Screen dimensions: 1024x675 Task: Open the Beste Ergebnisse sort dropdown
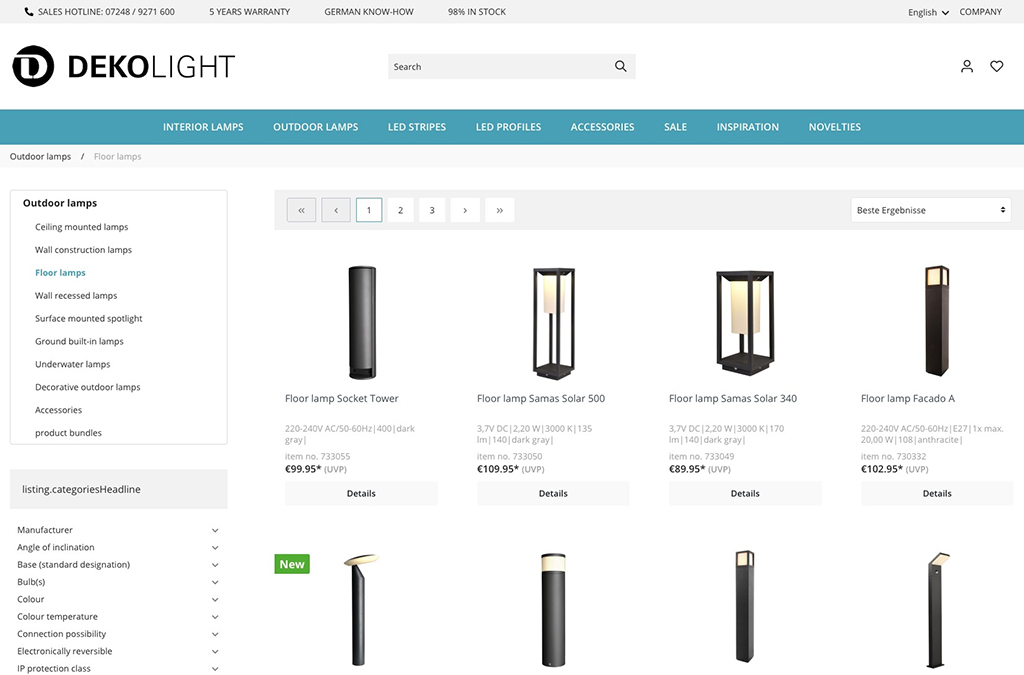[x=931, y=210]
